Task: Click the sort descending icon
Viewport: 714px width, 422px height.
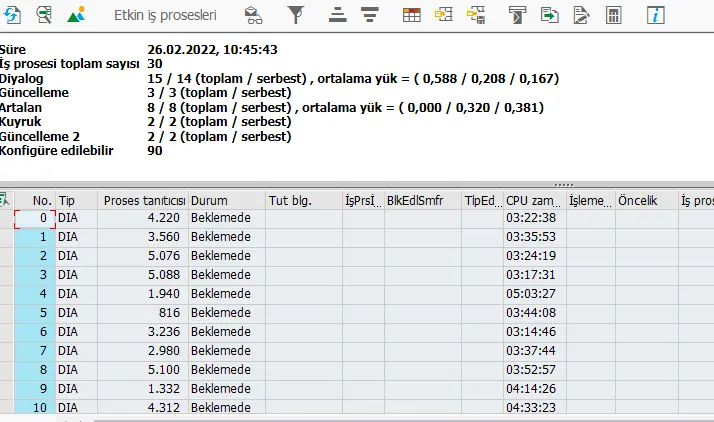Action: click(x=370, y=15)
